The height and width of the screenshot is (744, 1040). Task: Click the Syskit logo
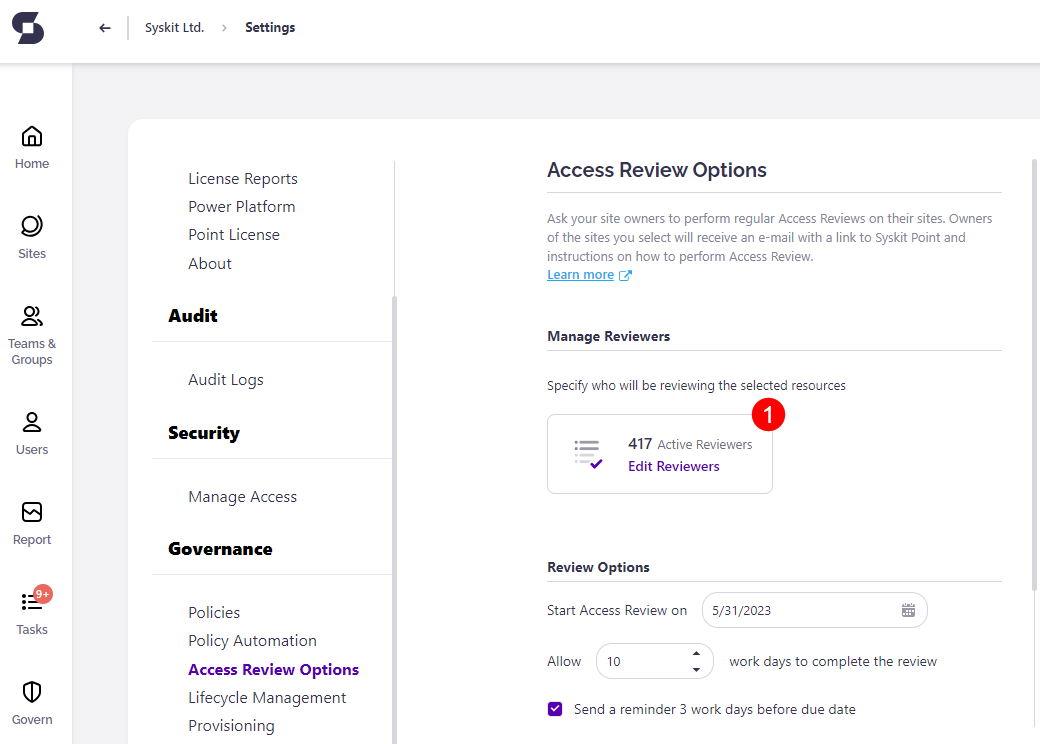point(28,28)
